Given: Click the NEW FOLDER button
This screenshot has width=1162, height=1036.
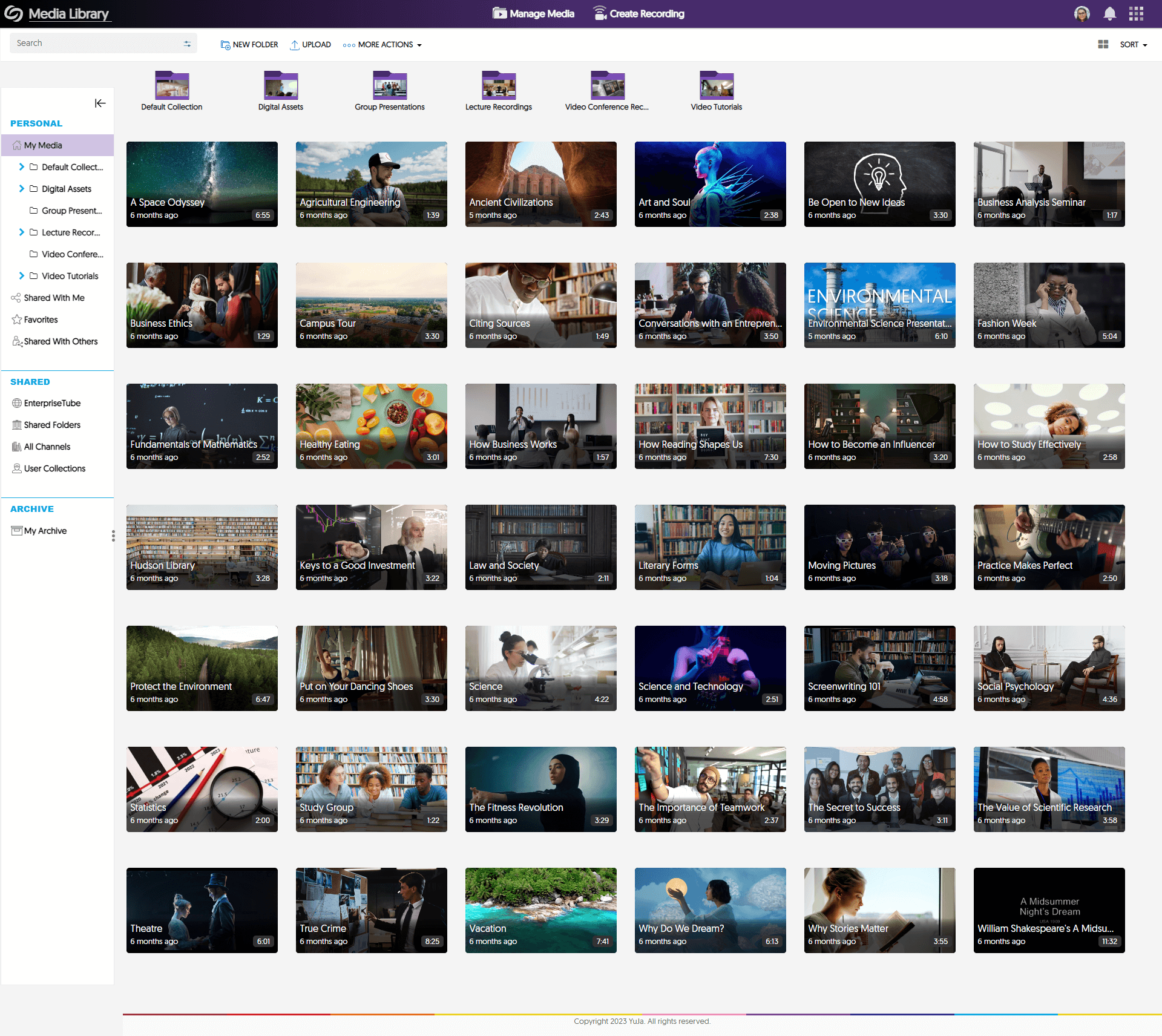Looking at the screenshot, I should pos(249,45).
